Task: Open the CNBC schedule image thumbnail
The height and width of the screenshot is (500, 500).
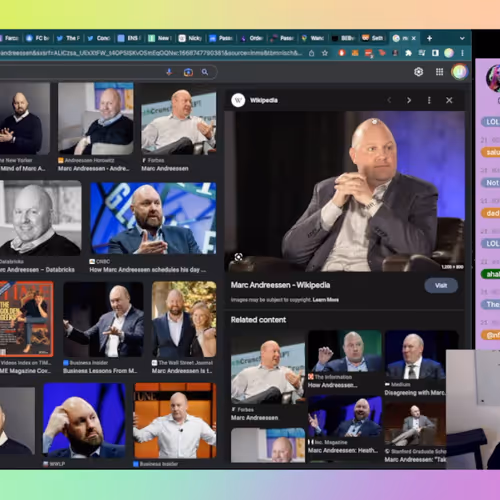Action: (x=153, y=218)
